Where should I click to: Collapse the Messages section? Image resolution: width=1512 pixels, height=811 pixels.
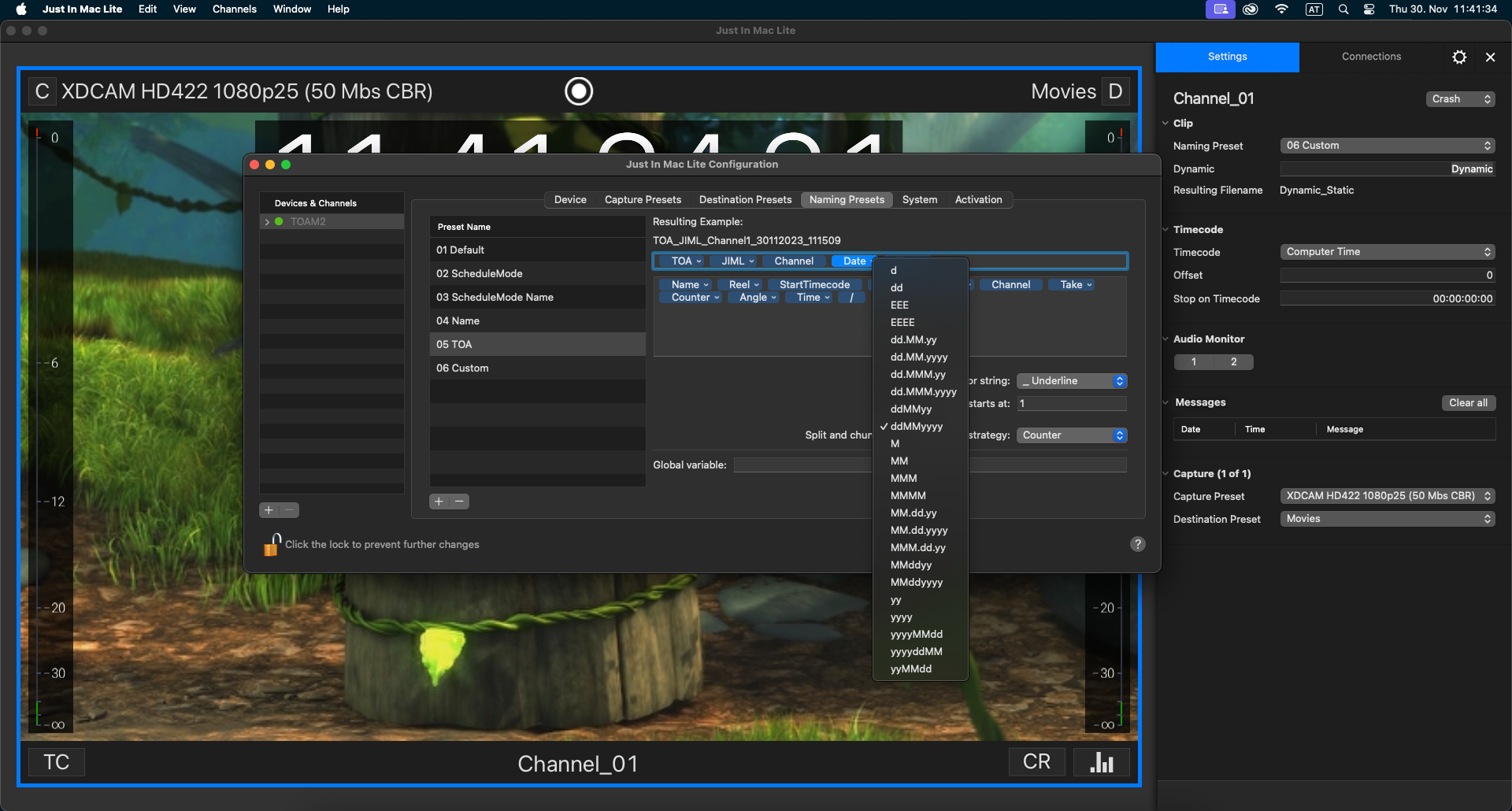(1165, 402)
